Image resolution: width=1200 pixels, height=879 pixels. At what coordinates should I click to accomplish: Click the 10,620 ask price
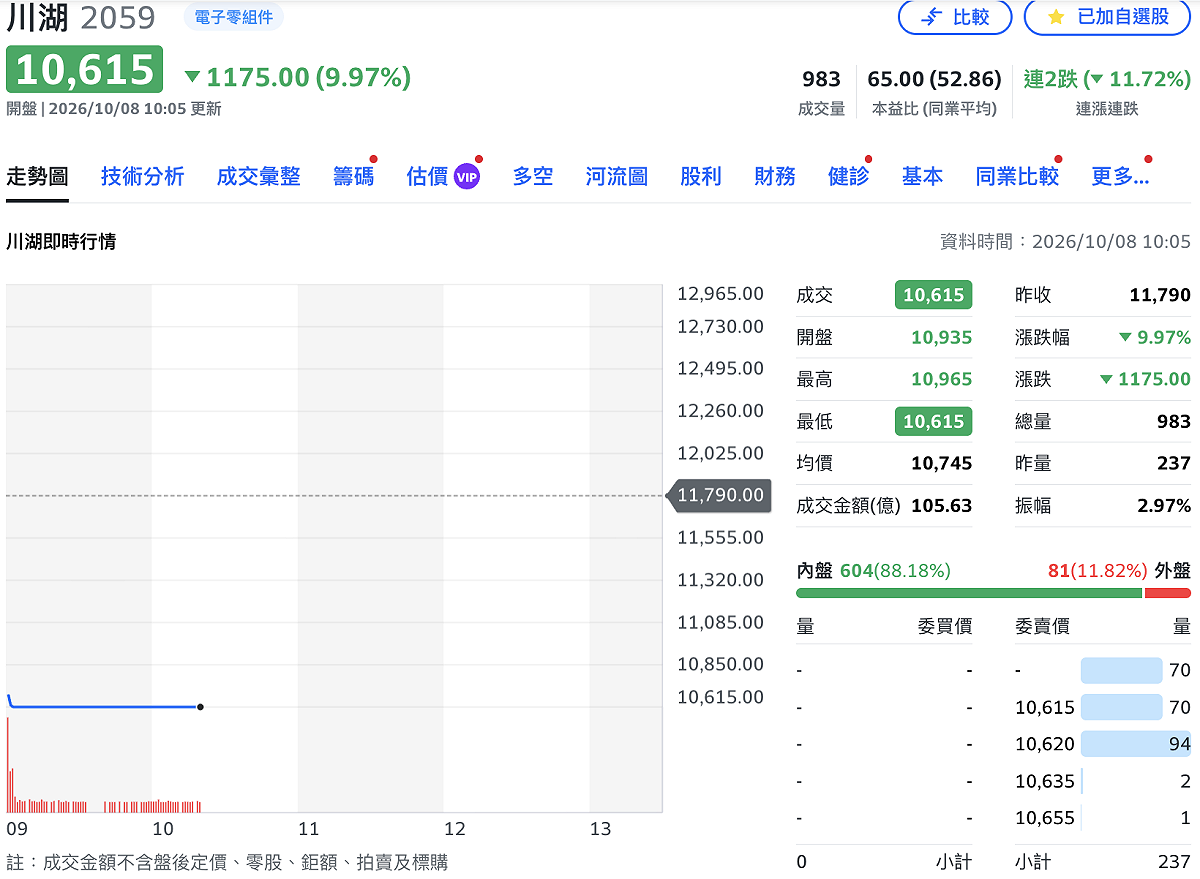click(1045, 744)
